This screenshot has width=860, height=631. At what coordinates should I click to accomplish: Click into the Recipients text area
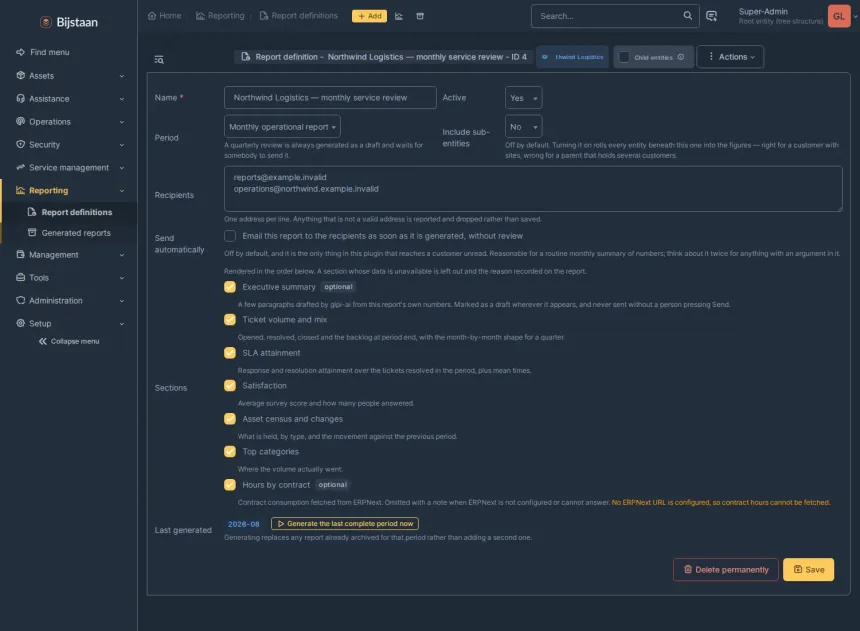tap(533, 189)
